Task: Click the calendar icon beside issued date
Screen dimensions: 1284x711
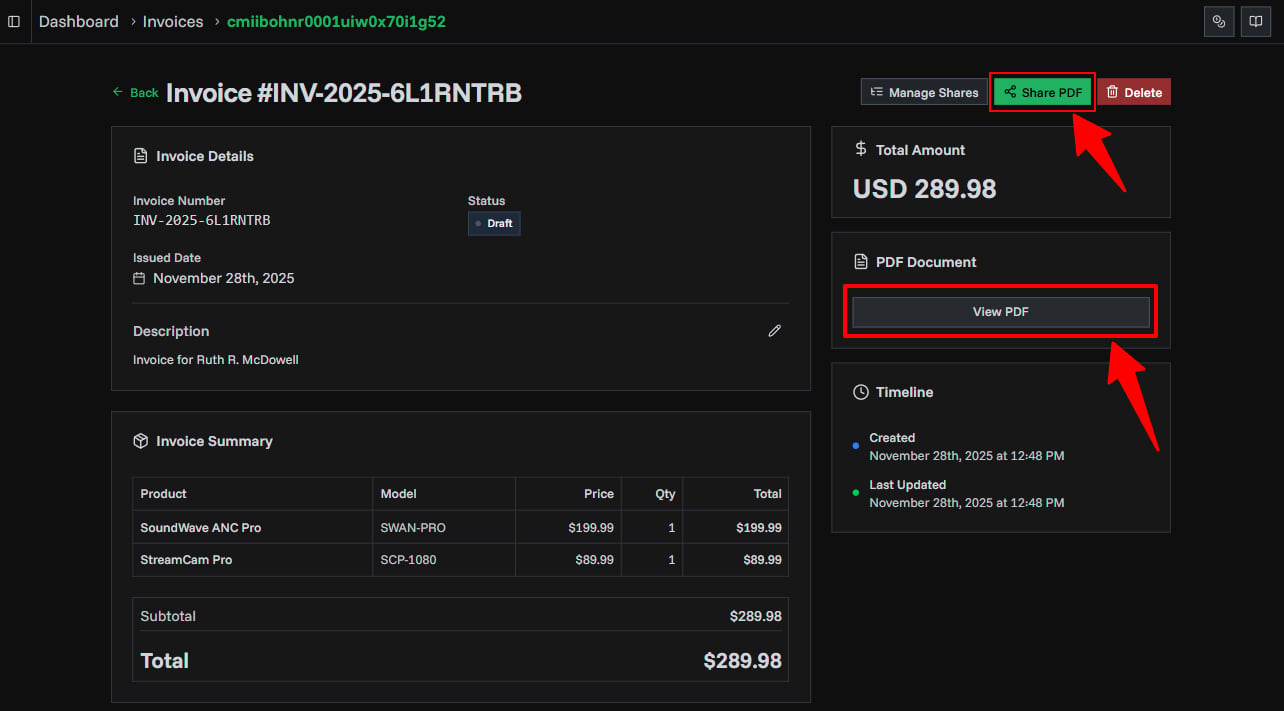Action: 140,278
